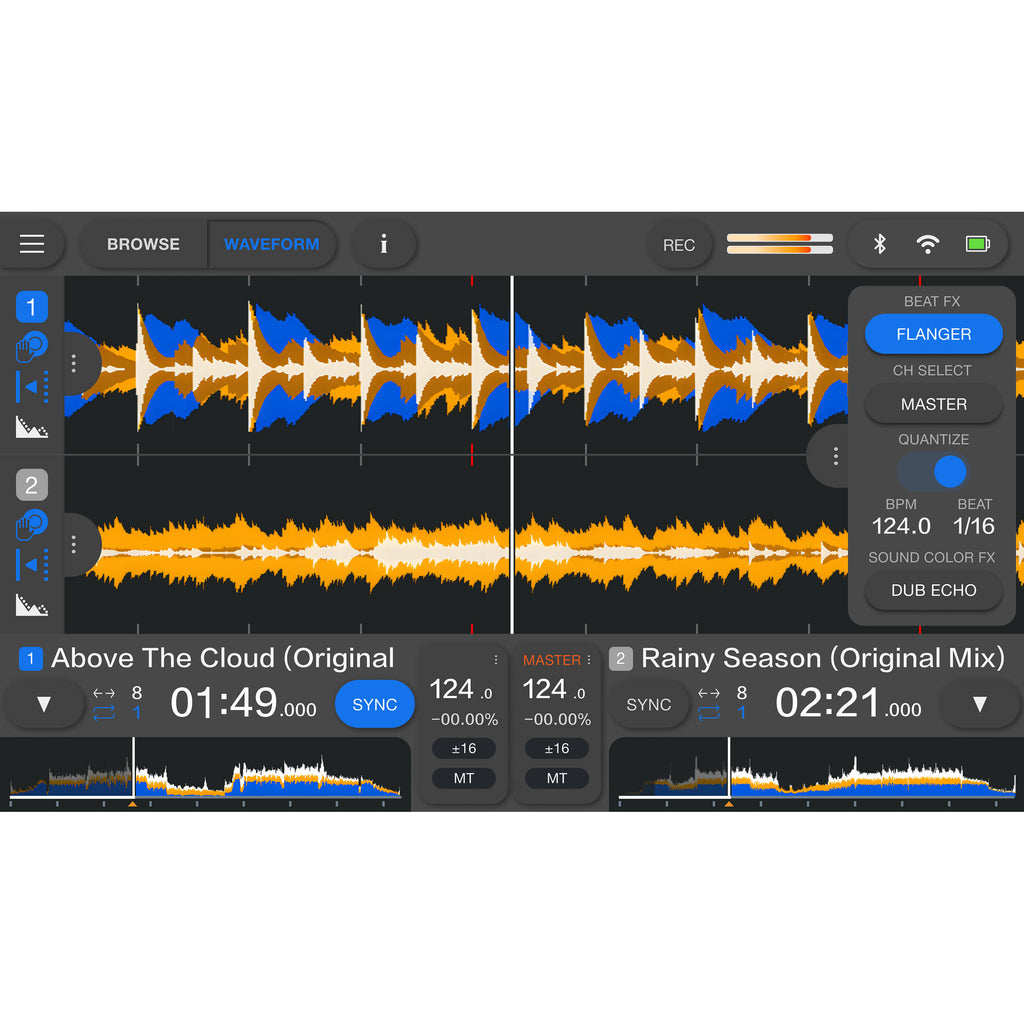Click the Bluetooth status icon
Viewport: 1024px width, 1024px height.
[x=880, y=244]
